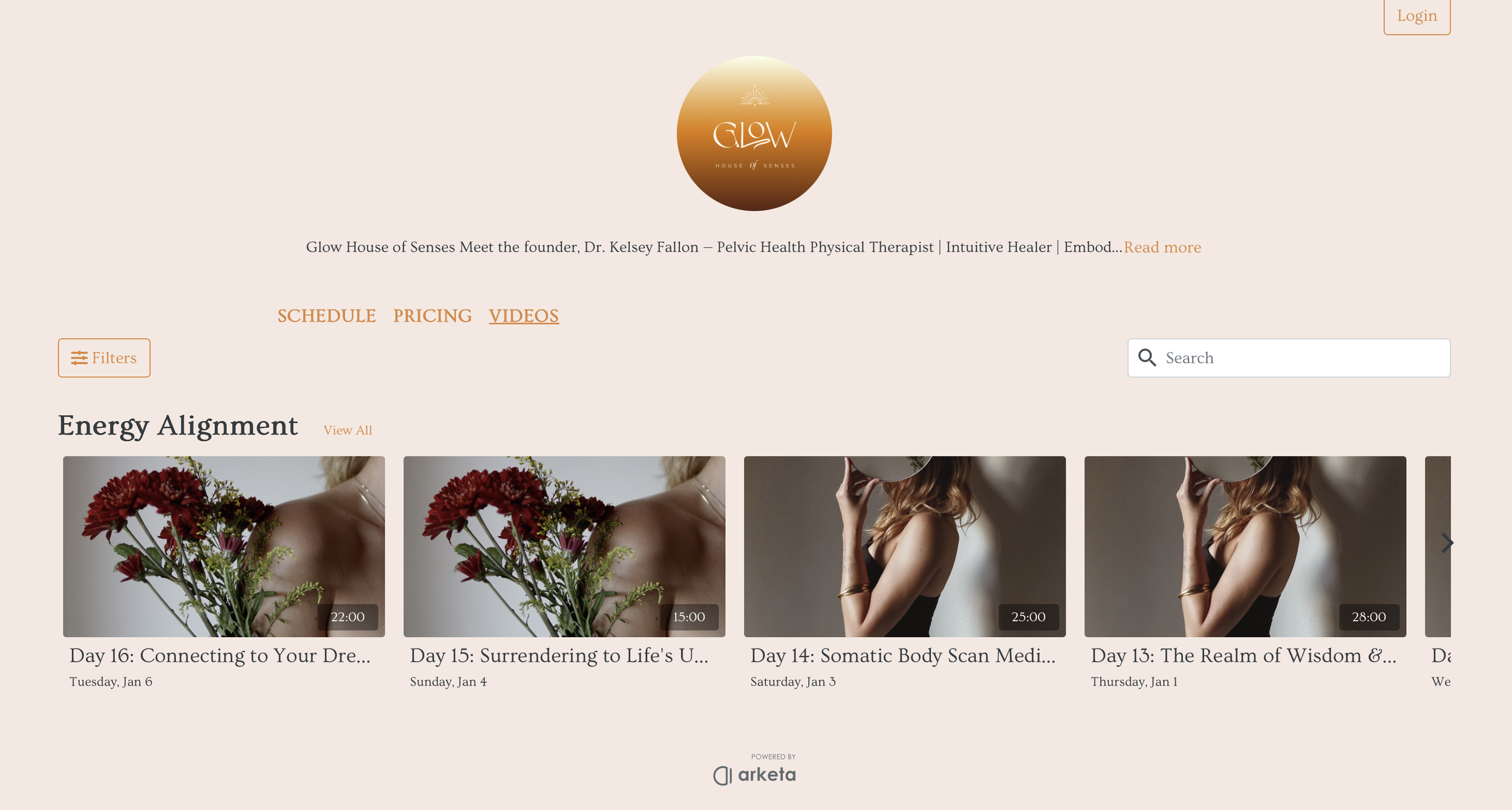
Task: Click the next arrow on video carousel
Action: coord(1447,543)
